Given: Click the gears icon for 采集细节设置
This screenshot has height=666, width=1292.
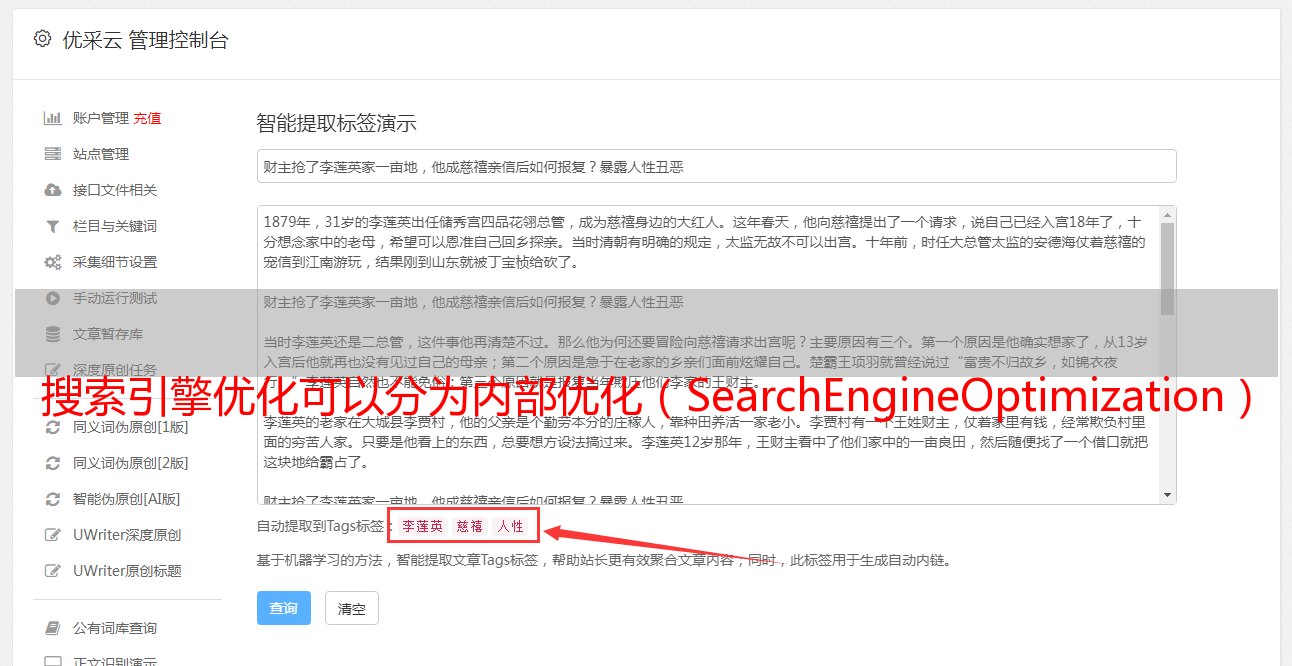Looking at the screenshot, I should 53,262.
